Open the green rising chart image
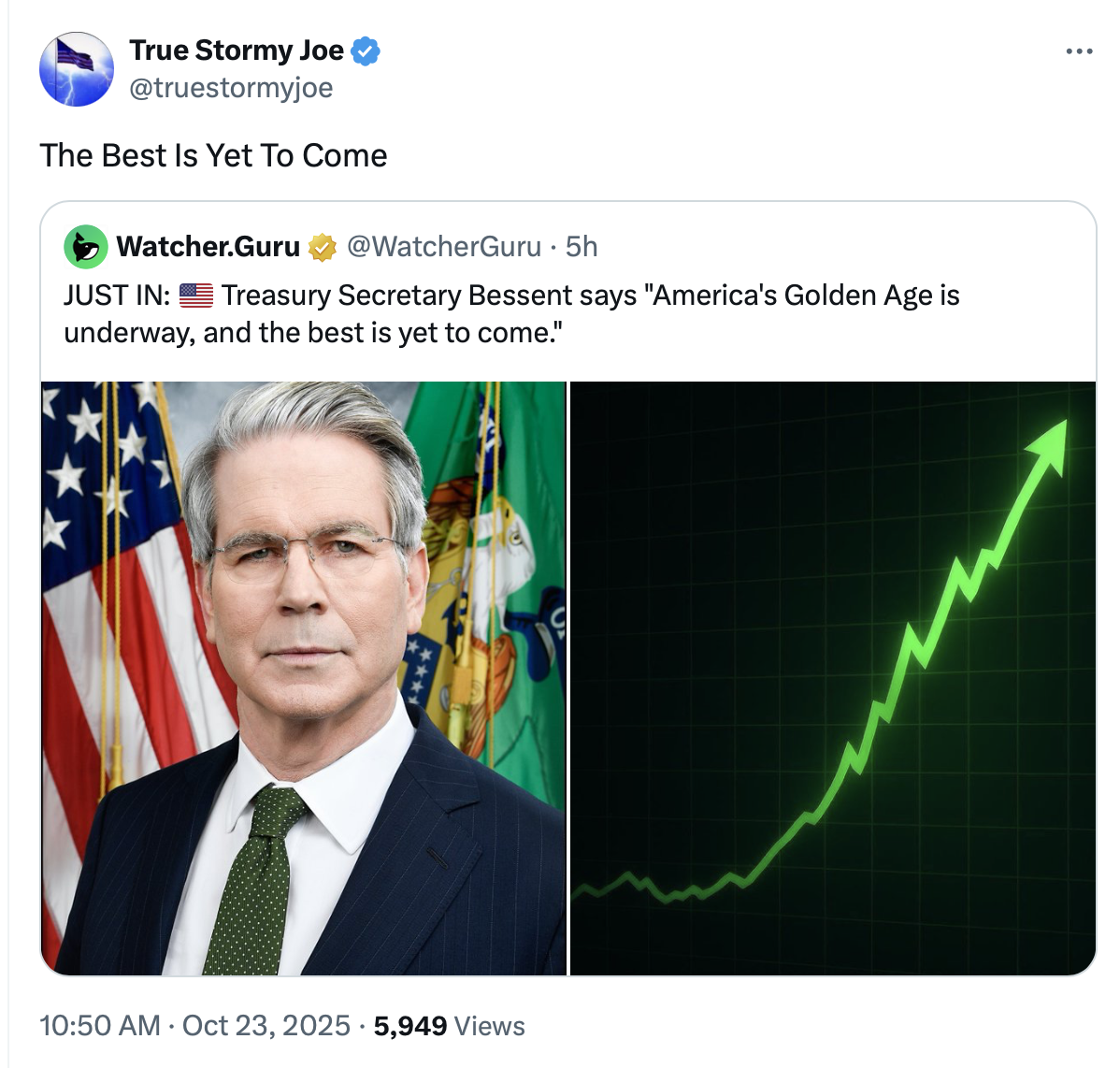This screenshot has width=1120, height=1068. 832,678
